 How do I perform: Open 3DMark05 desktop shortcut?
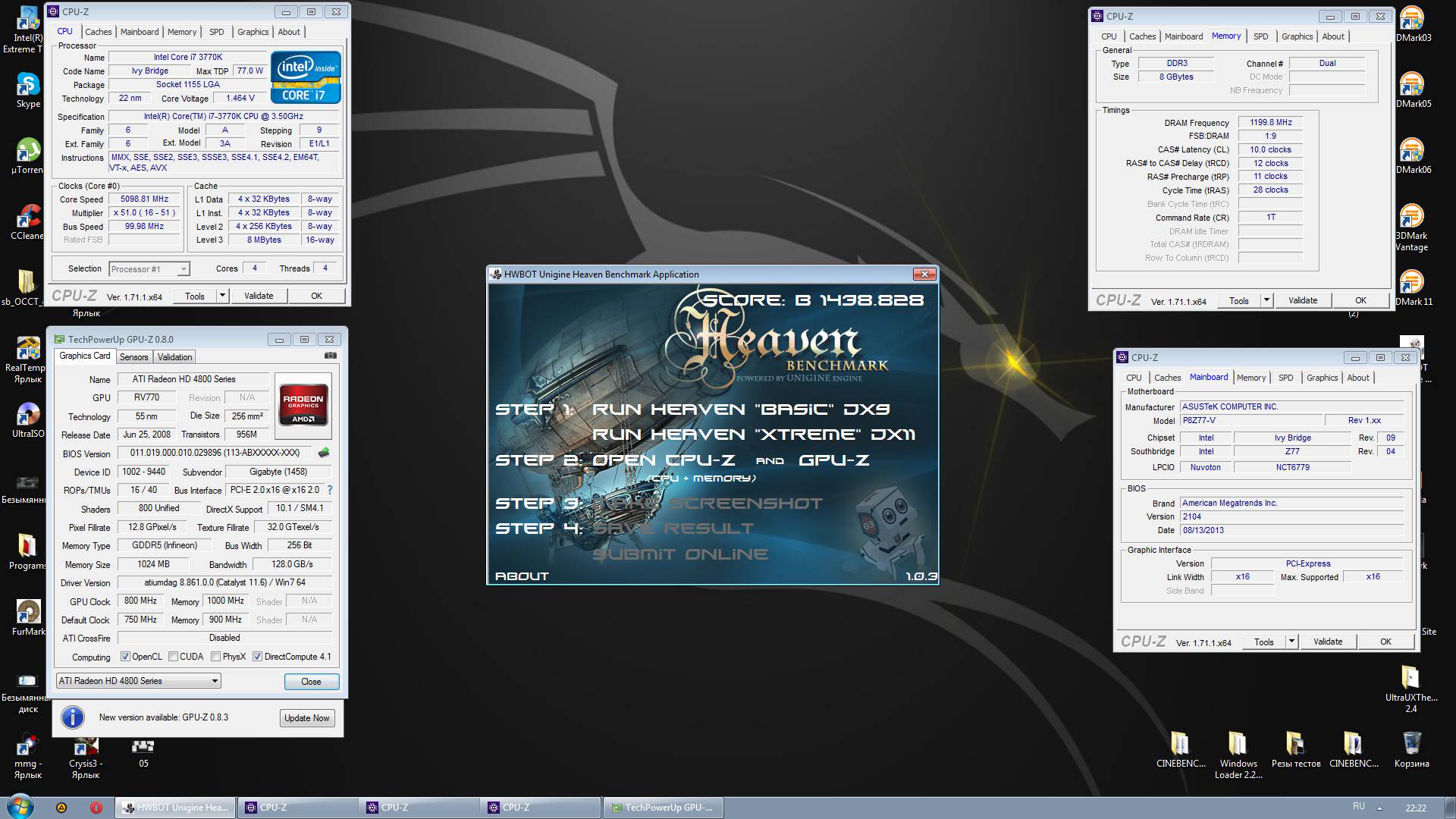coord(1413,90)
